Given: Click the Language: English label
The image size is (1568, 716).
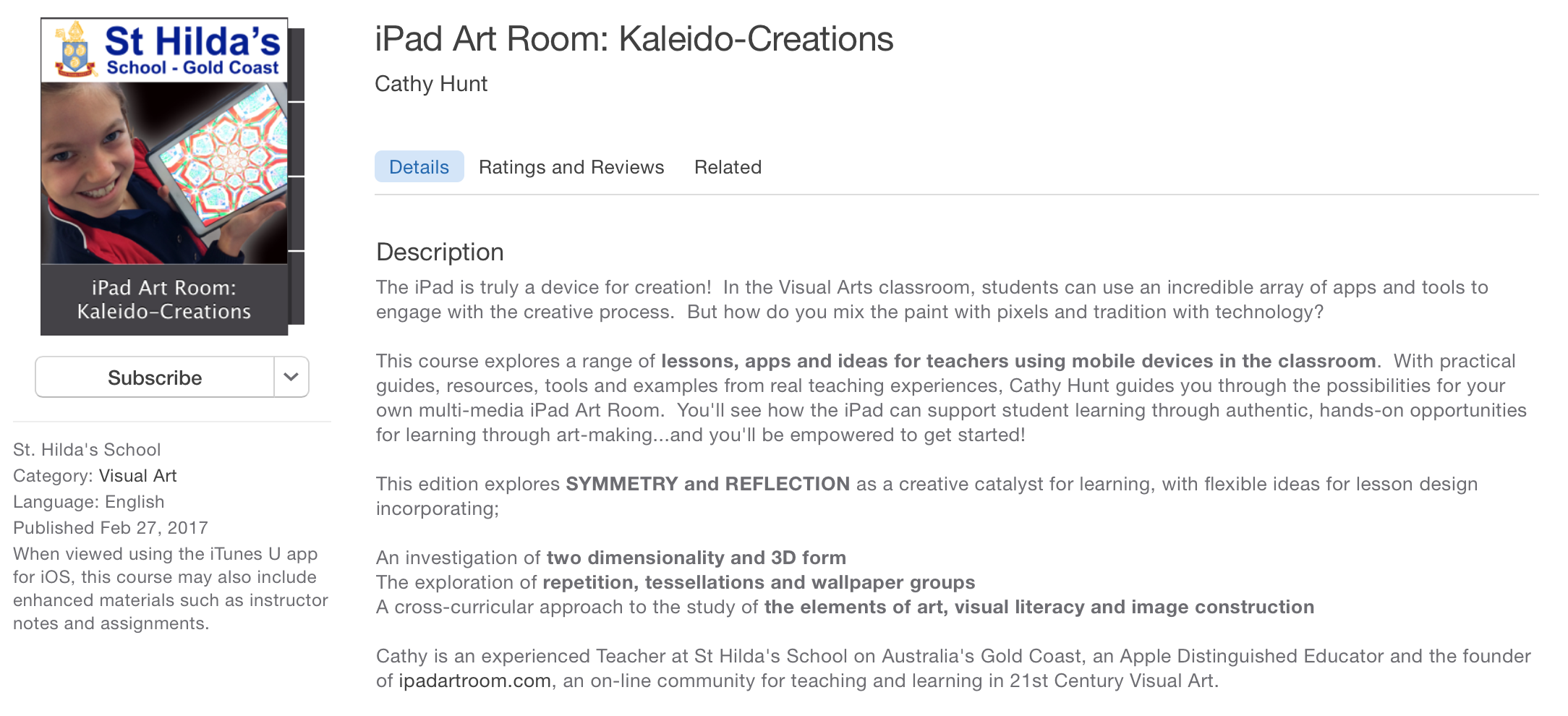Looking at the screenshot, I should click(x=89, y=502).
